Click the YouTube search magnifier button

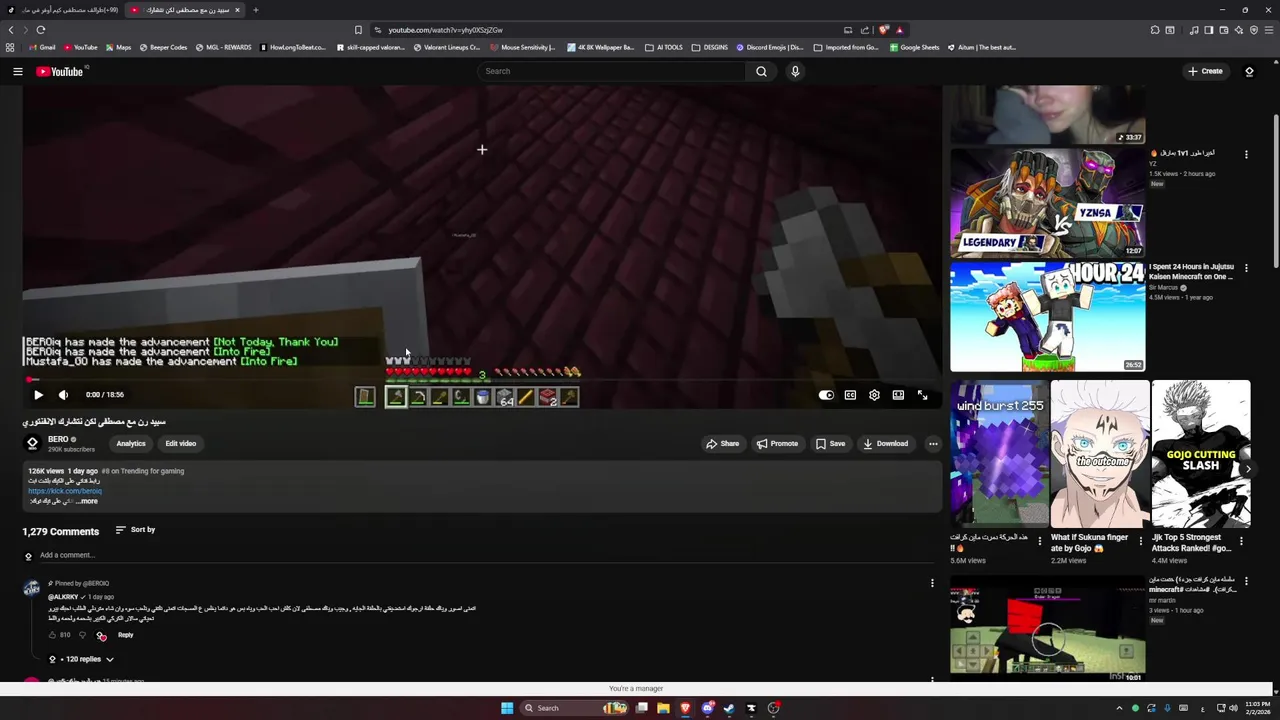tap(761, 71)
